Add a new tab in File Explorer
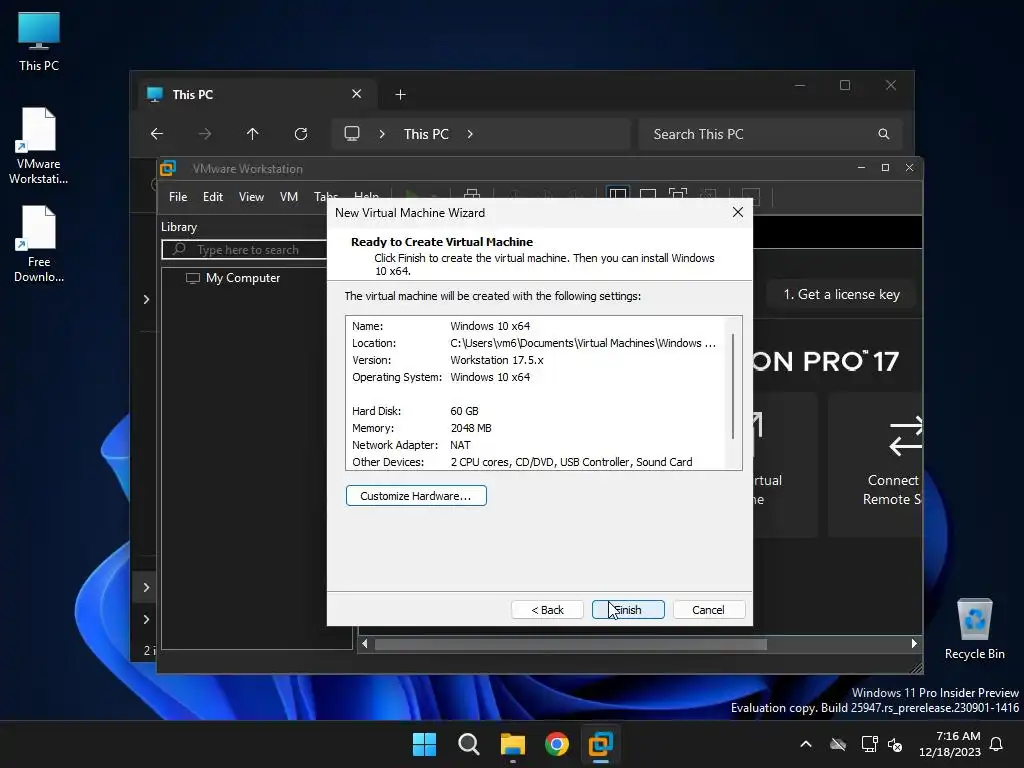 400,95
